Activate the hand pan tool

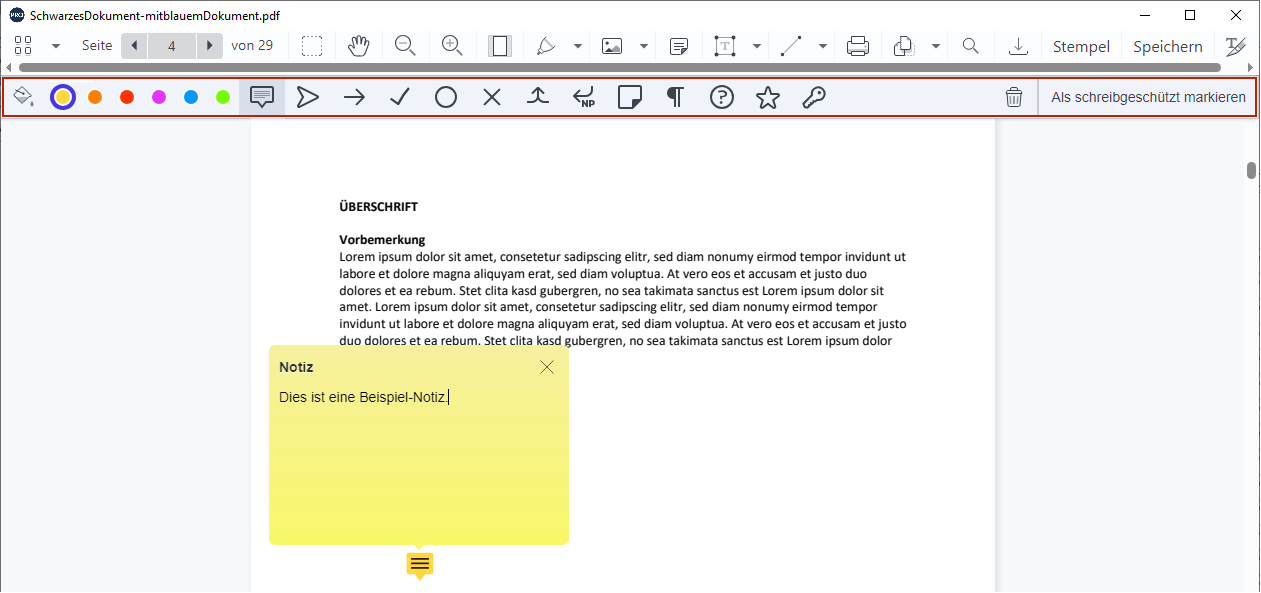click(x=359, y=46)
